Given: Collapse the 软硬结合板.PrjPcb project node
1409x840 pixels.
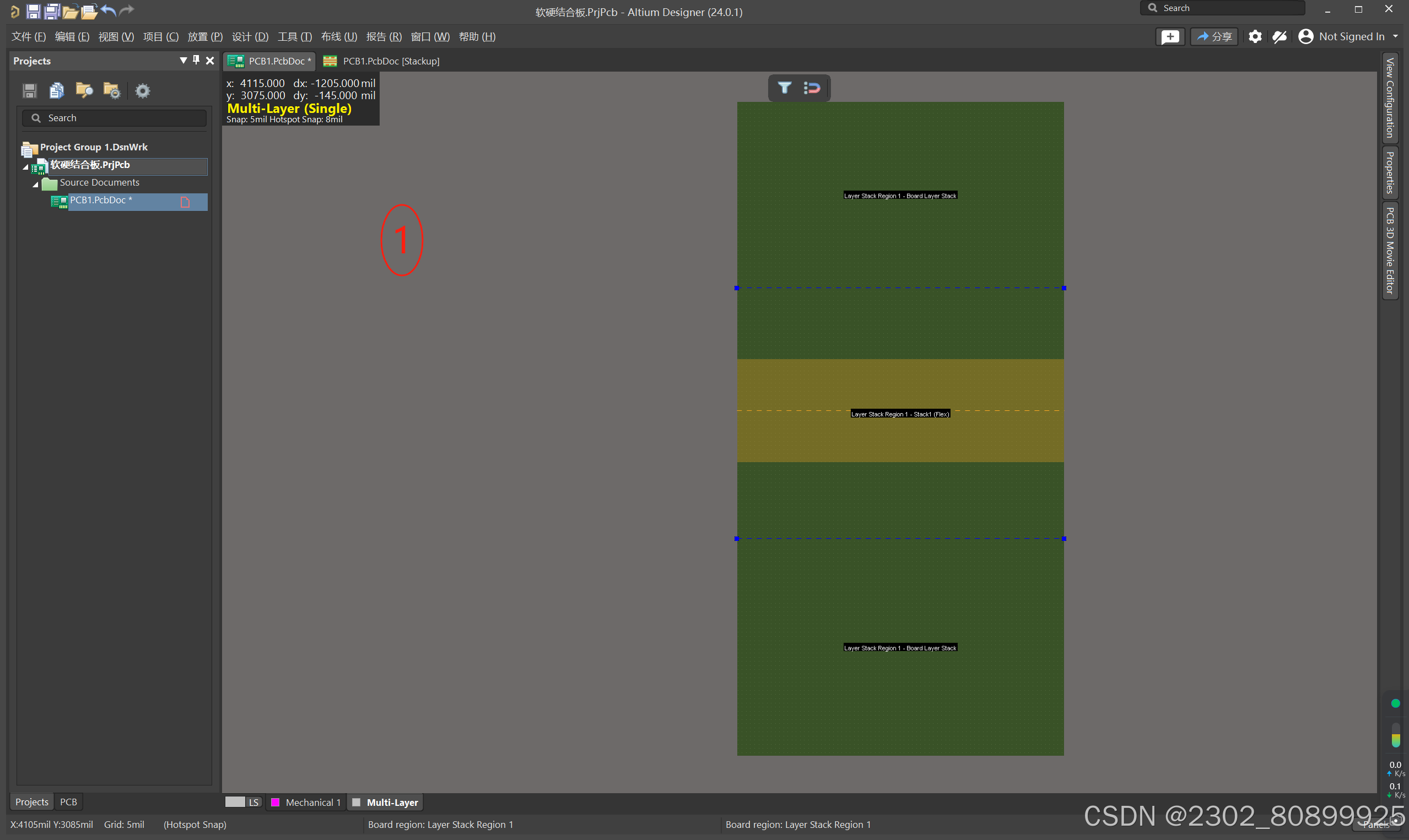Looking at the screenshot, I should 25,167.
